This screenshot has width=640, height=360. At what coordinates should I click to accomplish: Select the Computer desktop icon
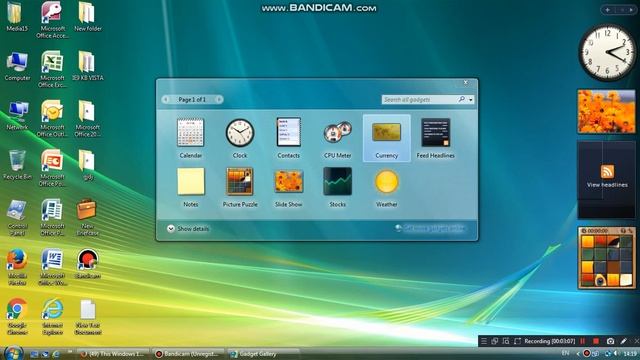(x=17, y=66)
